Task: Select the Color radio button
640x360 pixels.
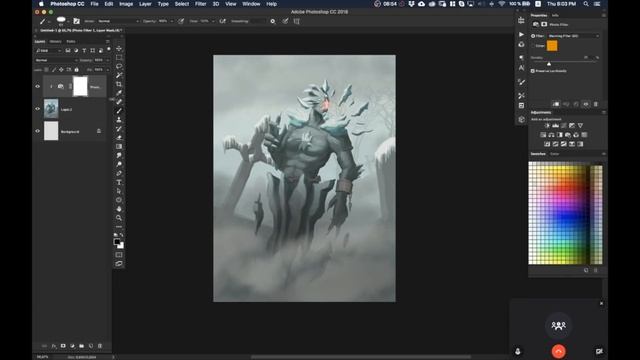Action: coord(533,46)
